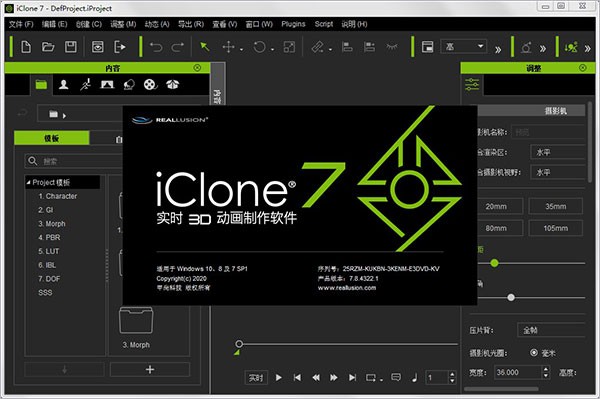Set lens to 35mm
Viewport: 600px width, 399px height.
point(556,207)
